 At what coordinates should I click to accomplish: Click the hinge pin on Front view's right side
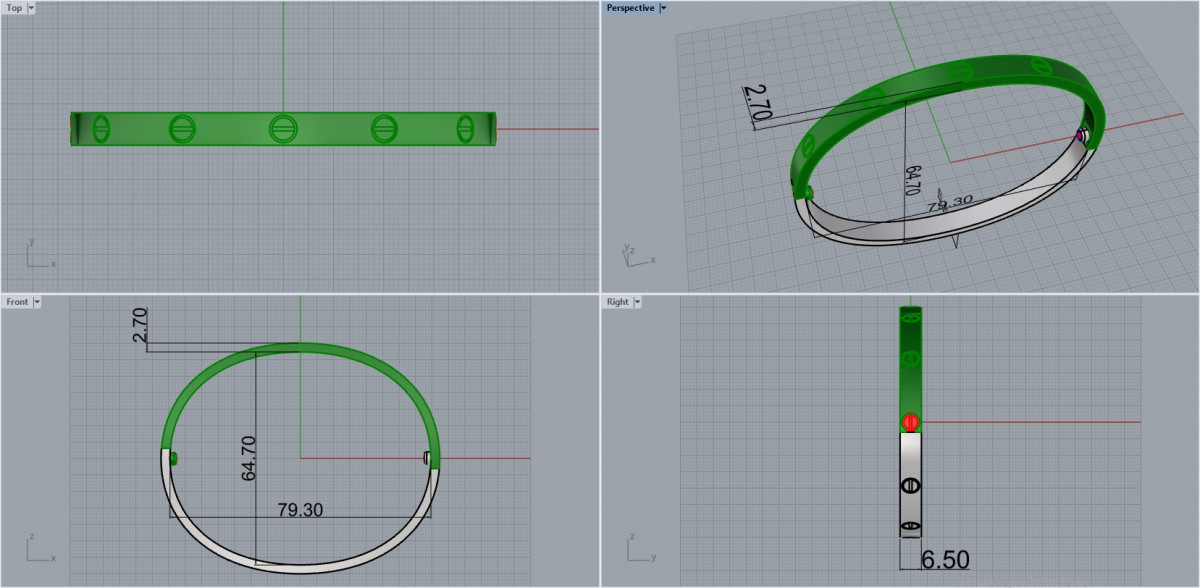pos(427,458)
